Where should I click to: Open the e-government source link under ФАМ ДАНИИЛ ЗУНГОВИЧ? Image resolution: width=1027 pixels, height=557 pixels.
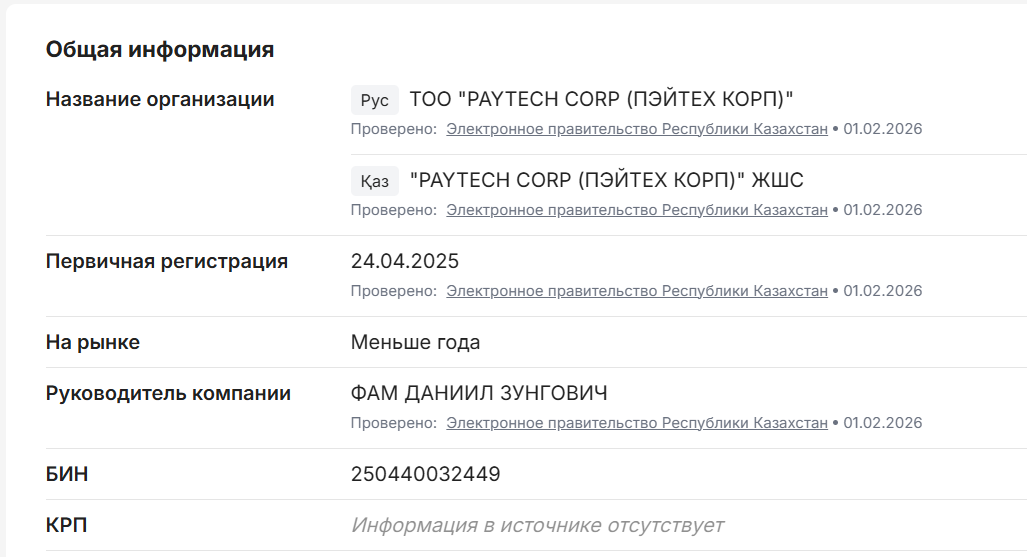click(x=636, y=423)
